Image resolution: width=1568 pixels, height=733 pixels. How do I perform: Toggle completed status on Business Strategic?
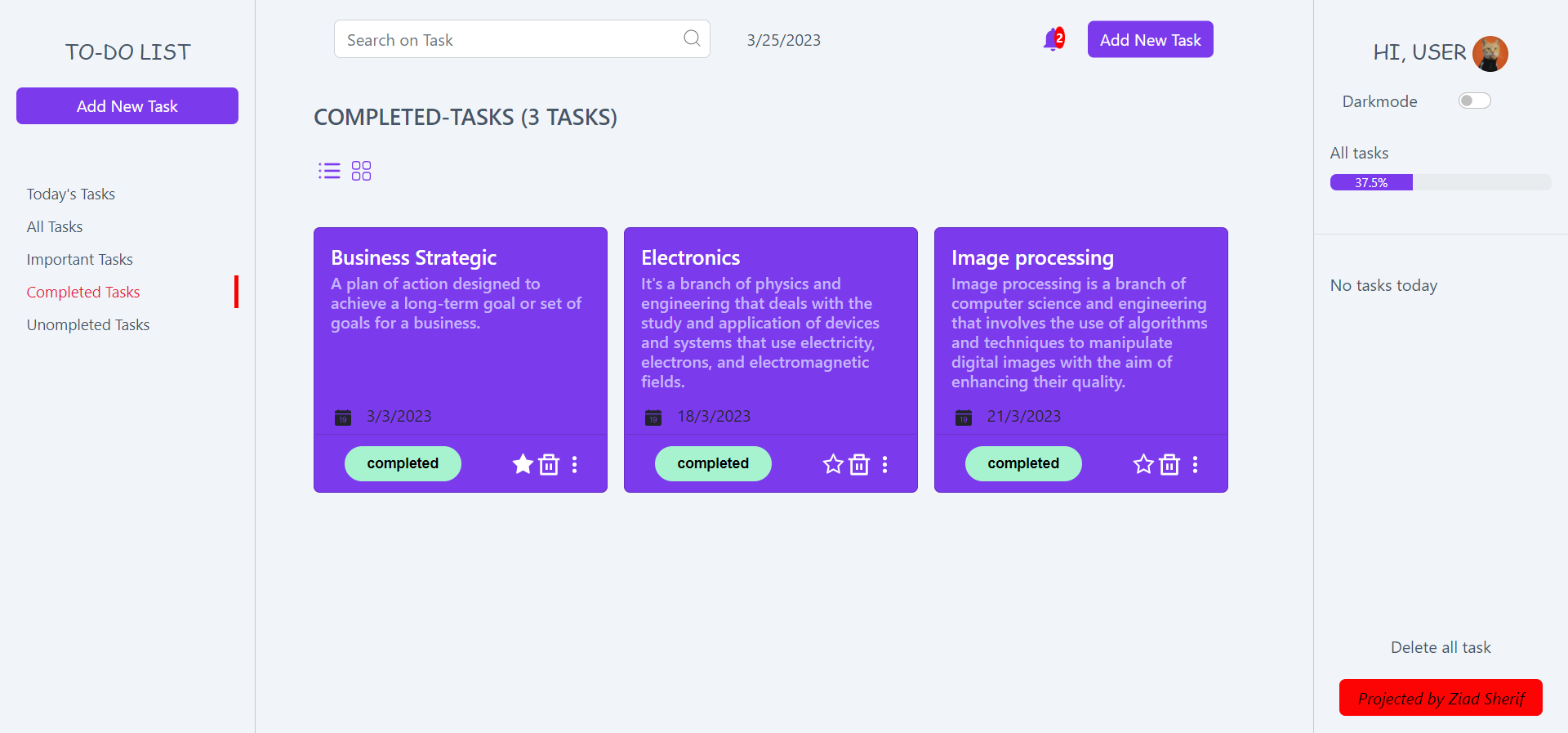click(403, 463)
